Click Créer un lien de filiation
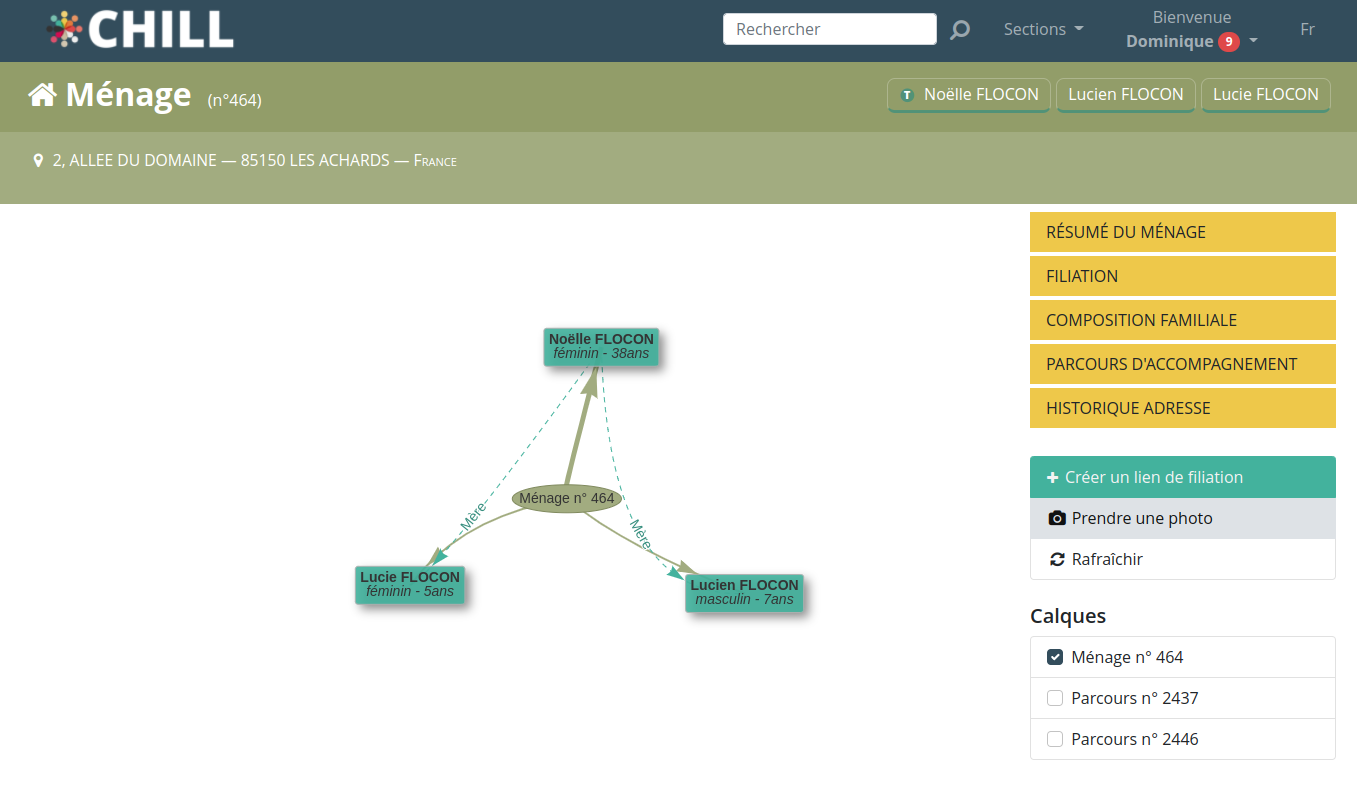 click(1182, 477)
